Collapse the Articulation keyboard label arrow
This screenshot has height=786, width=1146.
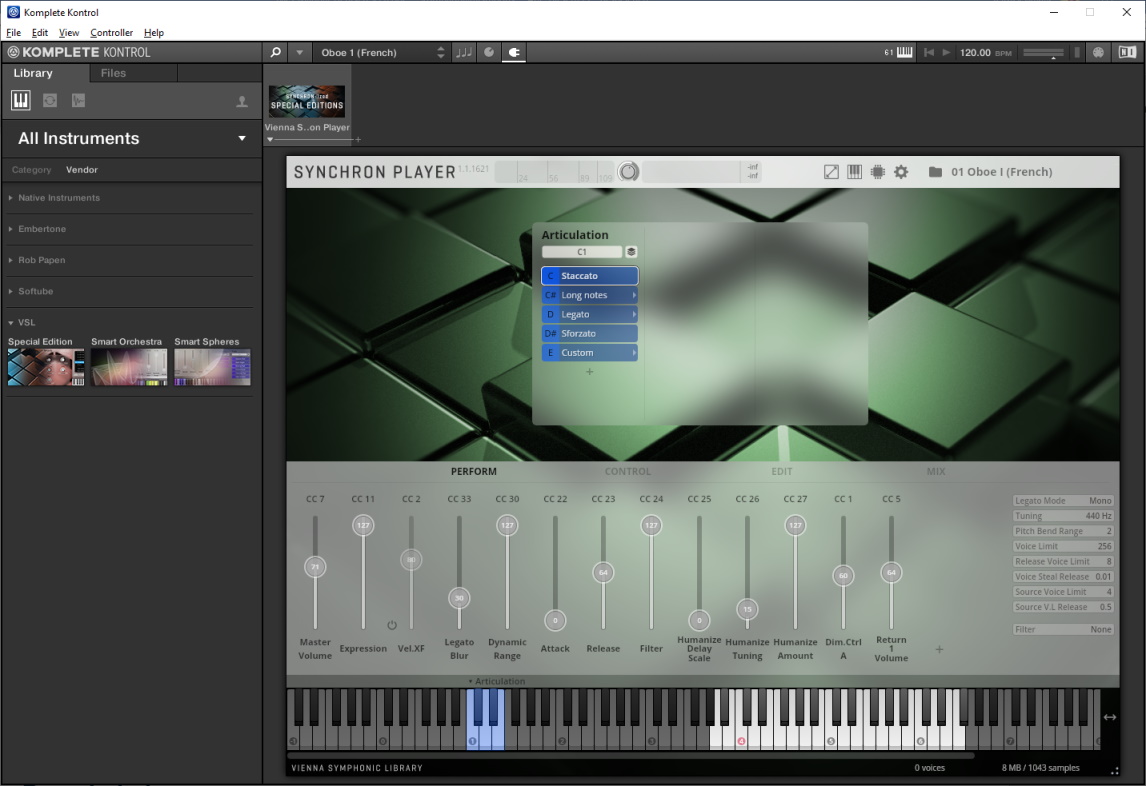(470, 681)
